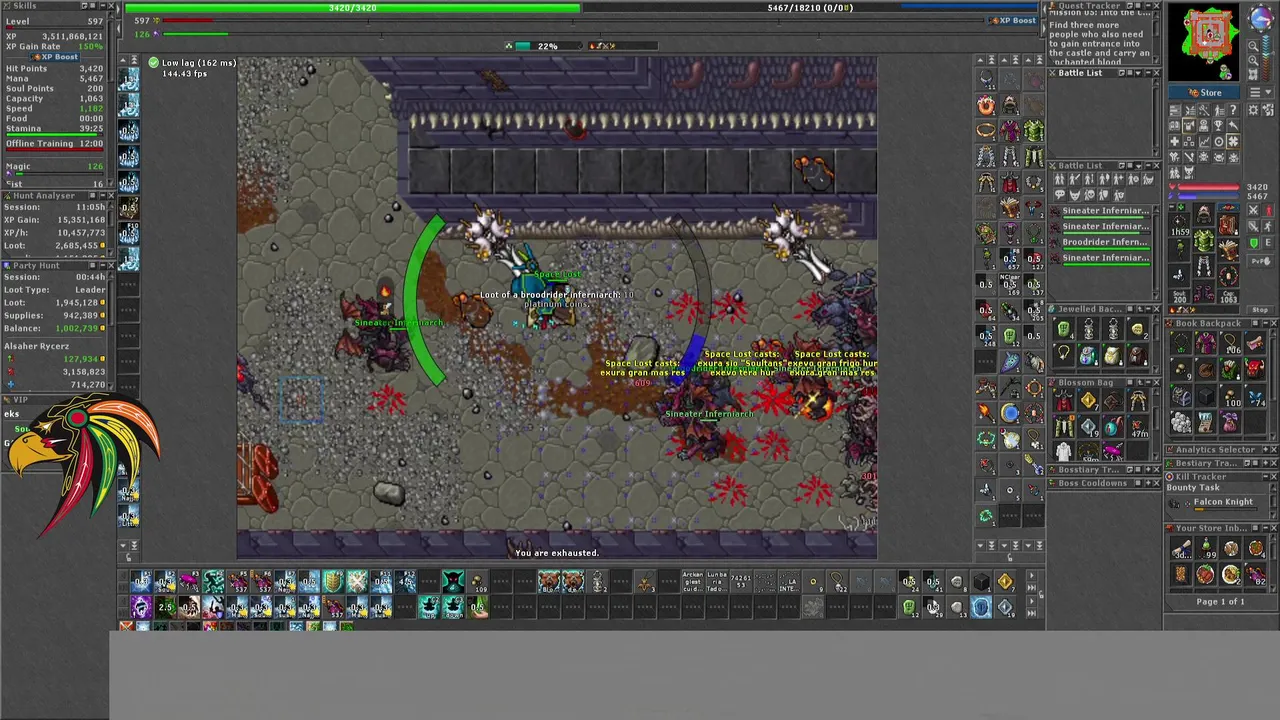Click the blue mana bar in inventory panel
Viewport: 1280px width, 720px height.
pyautogui.click(x=1208, y=196)
